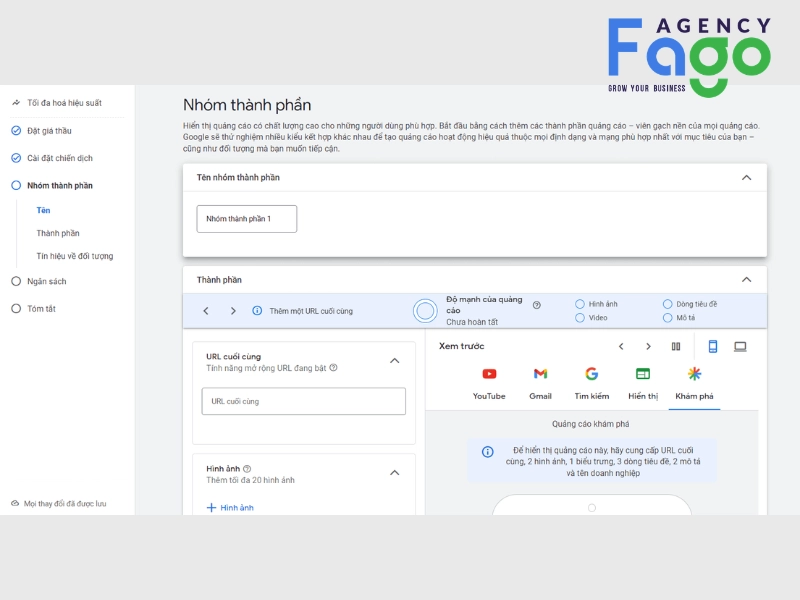Open Tối đa hoá hiệu suất in sidebar
Viewport: 800px width, 600px height.
coord(64,103)
